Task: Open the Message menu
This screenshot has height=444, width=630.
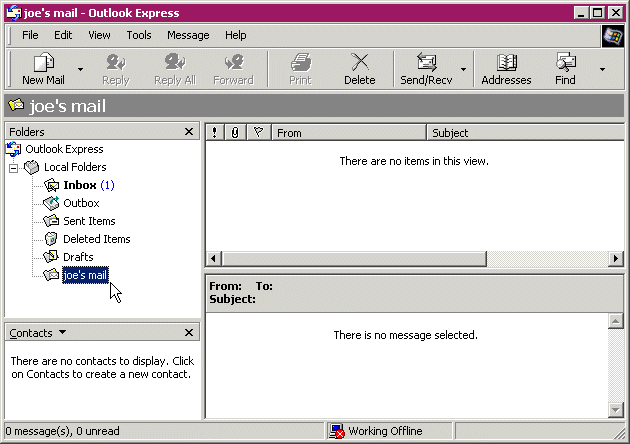Action: [x=188, y=35]
